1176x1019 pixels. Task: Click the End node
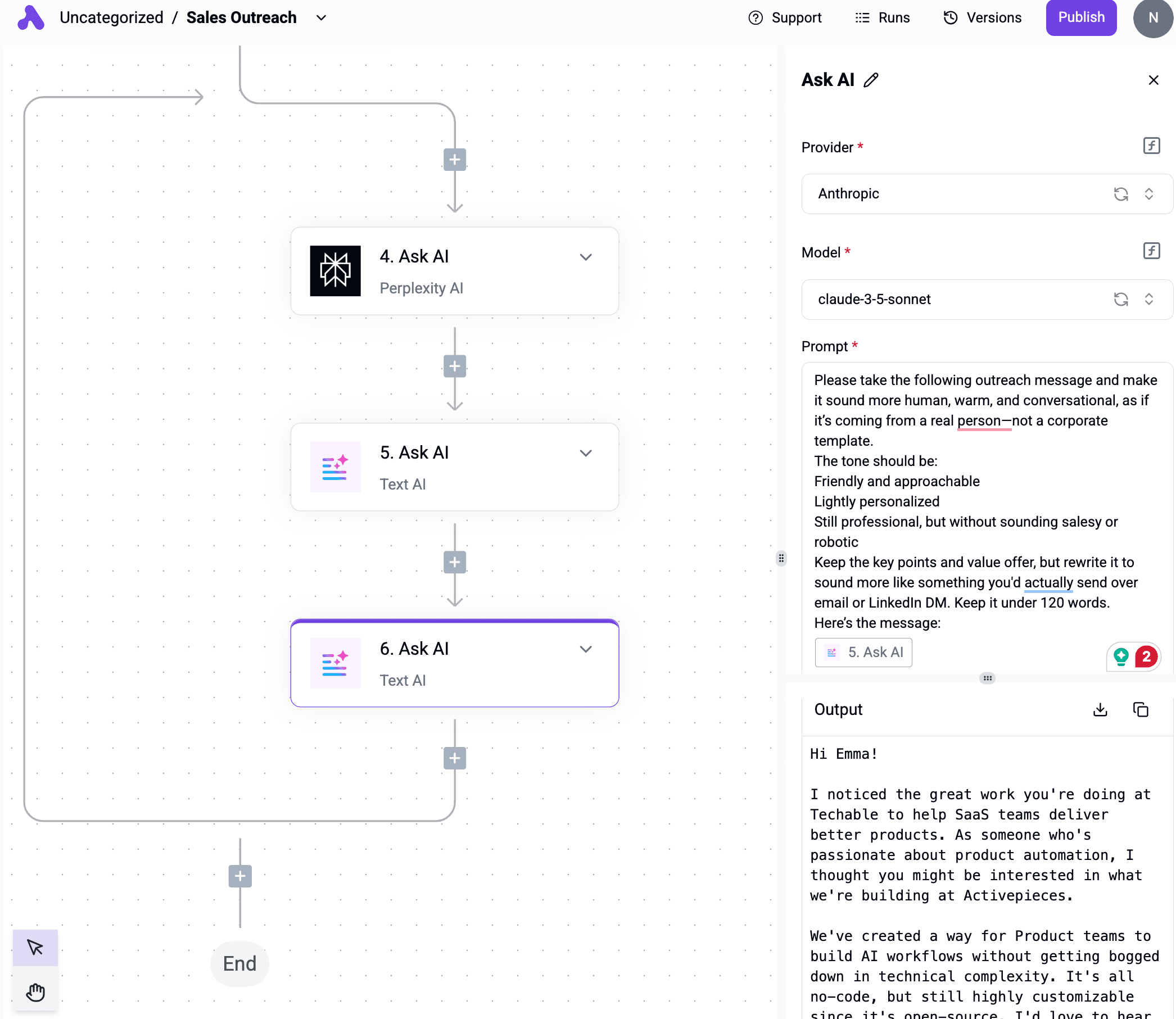click(x=239, y=964)
